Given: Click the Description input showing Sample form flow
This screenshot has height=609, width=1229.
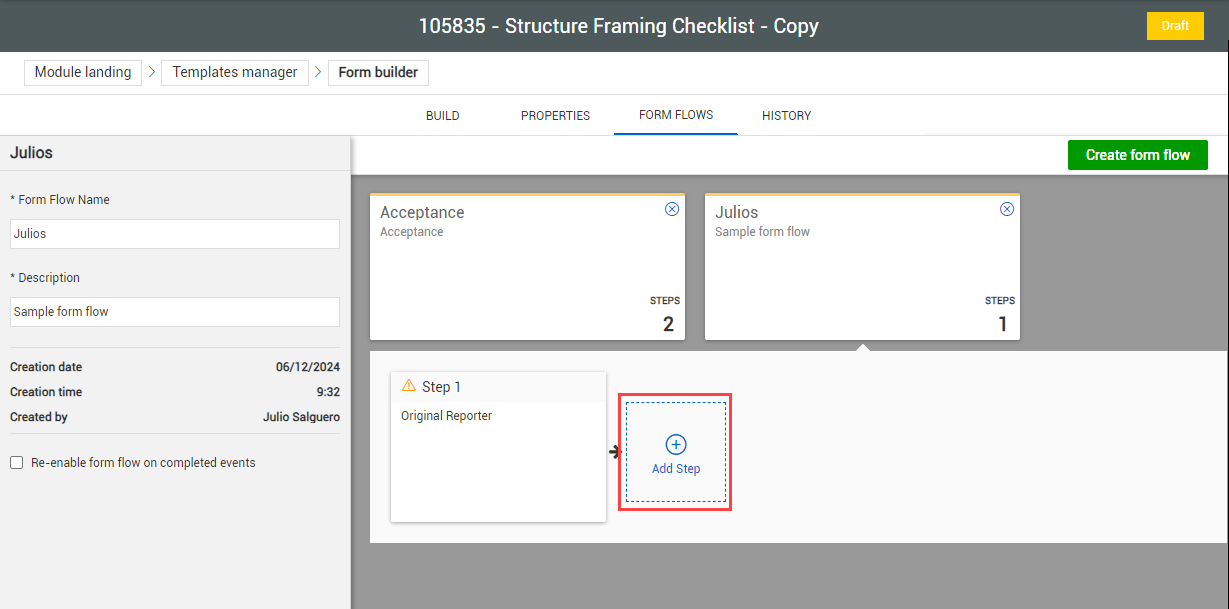Looking at the screenshot, I should click(x=174, y=311).
